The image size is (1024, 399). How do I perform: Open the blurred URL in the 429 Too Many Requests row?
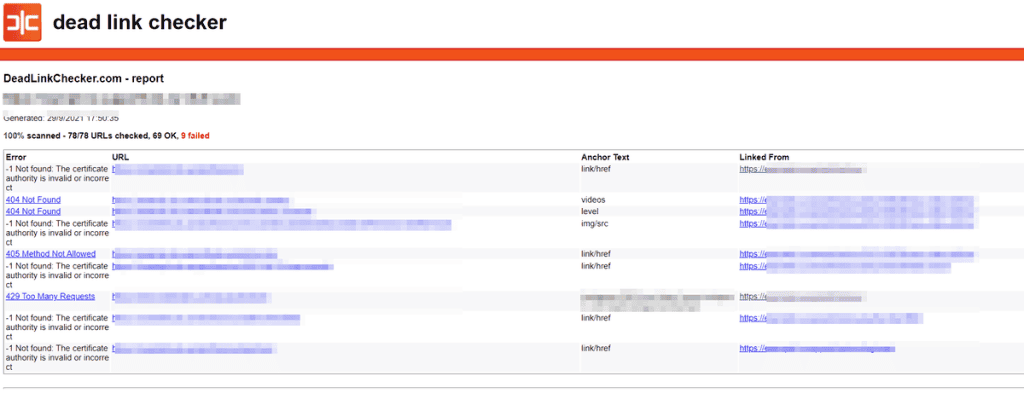coord(192,297)
